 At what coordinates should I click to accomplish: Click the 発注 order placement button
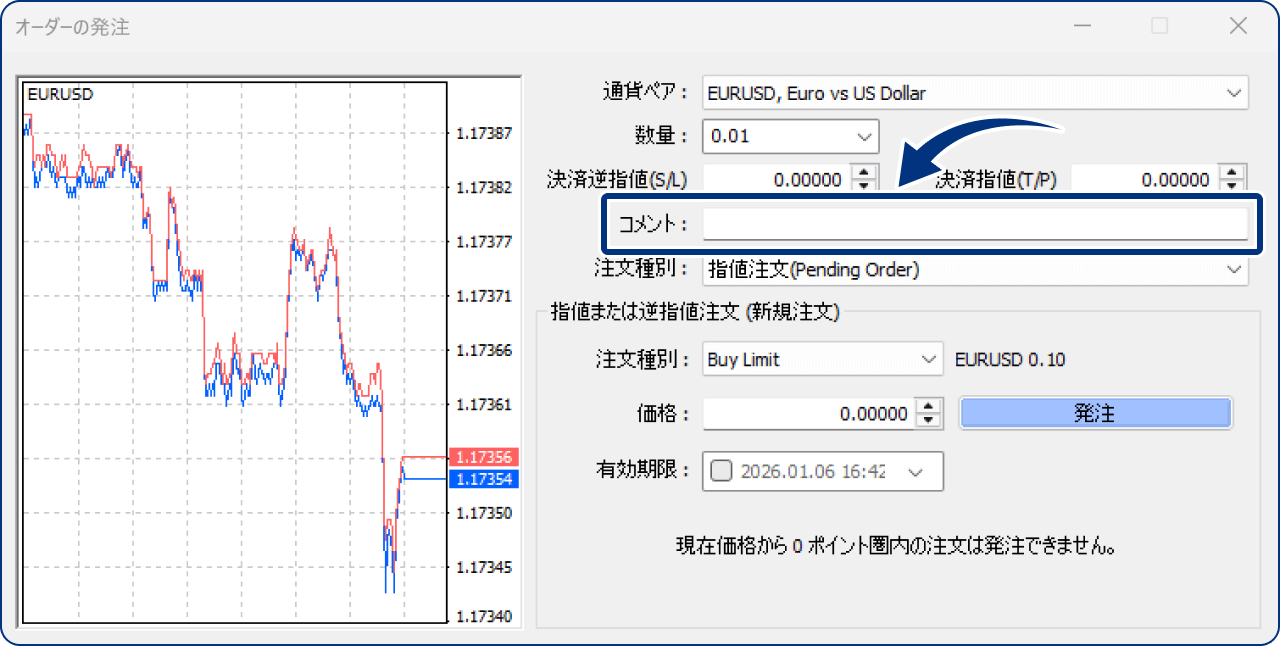coord(1095,413)
